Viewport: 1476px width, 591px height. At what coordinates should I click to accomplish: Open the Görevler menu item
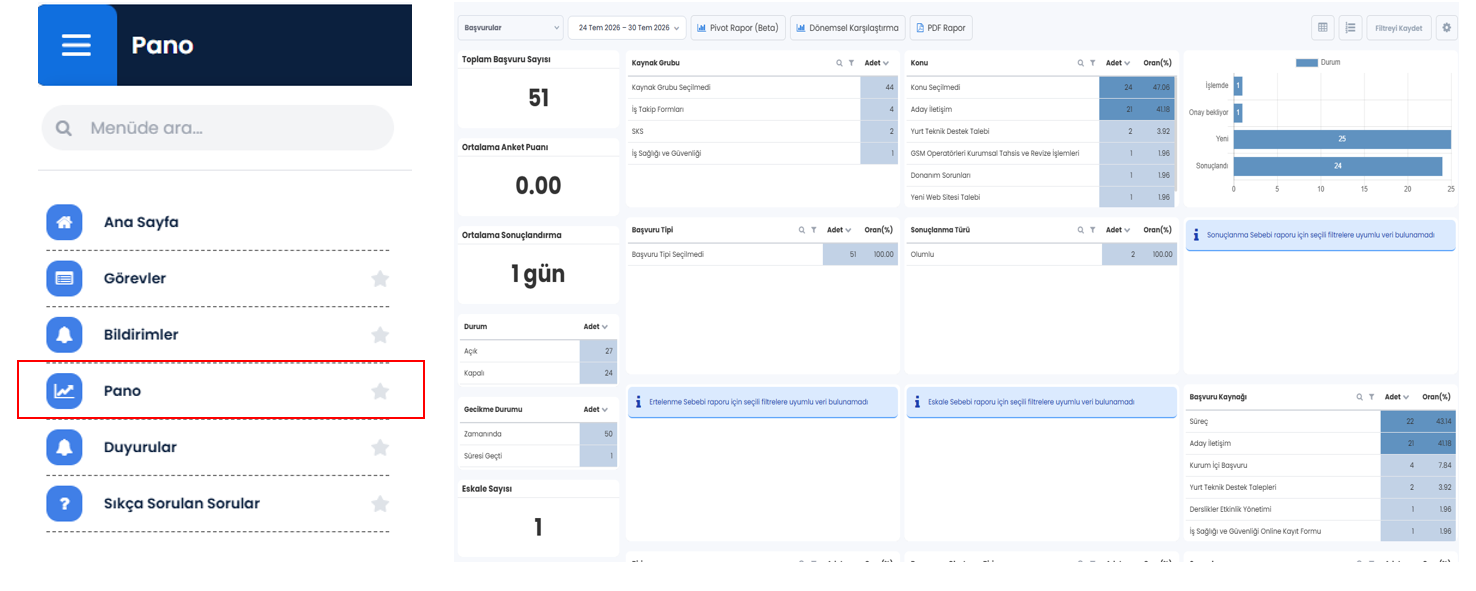tap(217, 278)
